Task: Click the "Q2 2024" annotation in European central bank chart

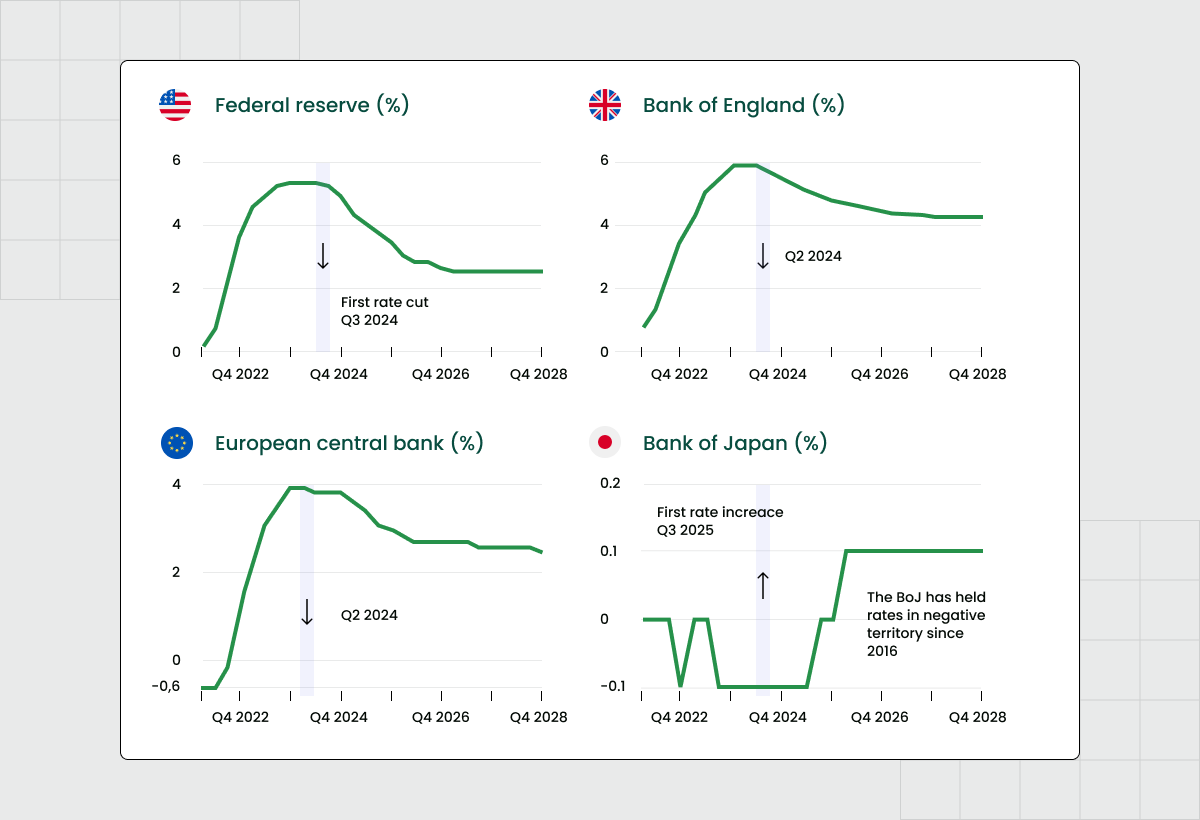Action: point(369,615)
